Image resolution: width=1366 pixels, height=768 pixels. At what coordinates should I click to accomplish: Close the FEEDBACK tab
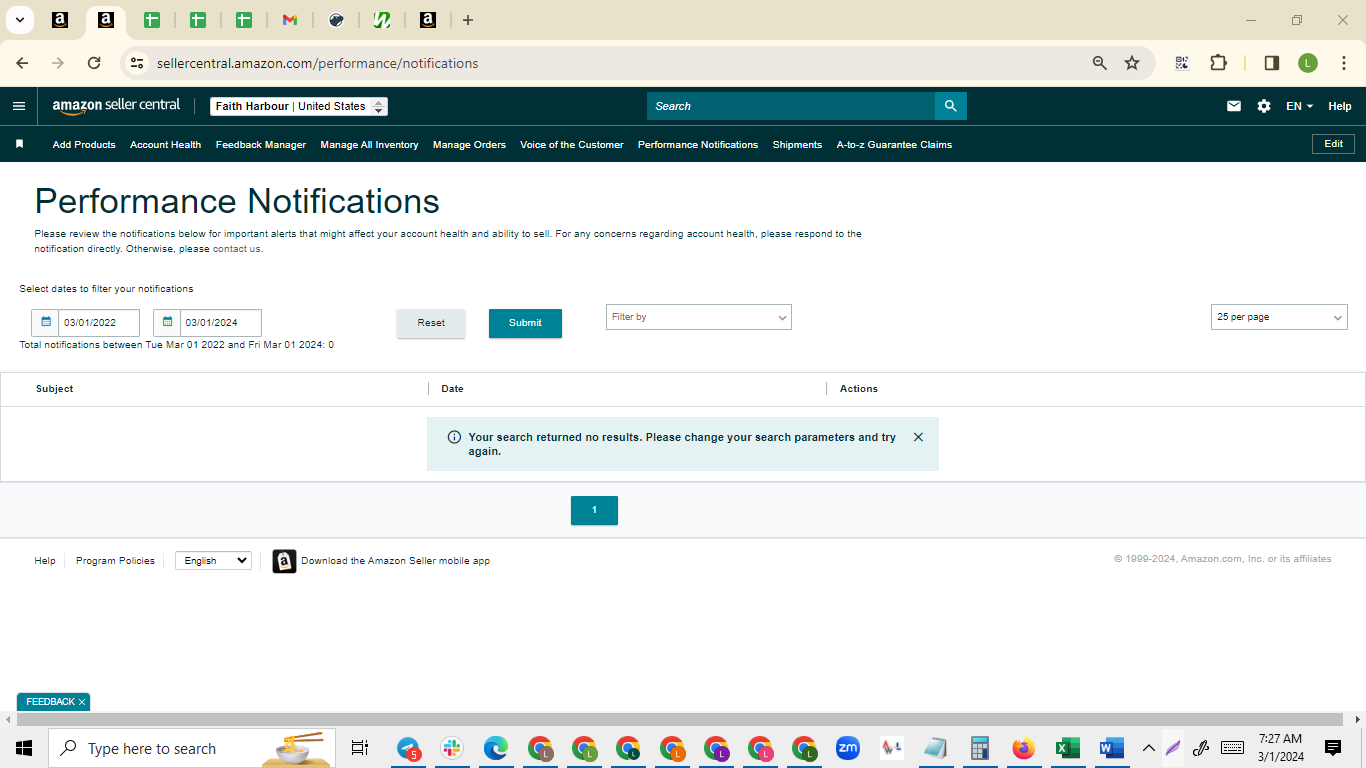82,702
